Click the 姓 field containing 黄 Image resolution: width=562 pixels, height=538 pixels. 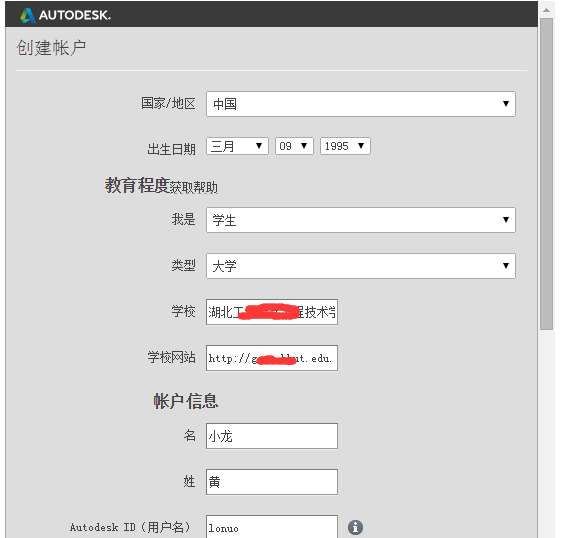pos(272,482)
